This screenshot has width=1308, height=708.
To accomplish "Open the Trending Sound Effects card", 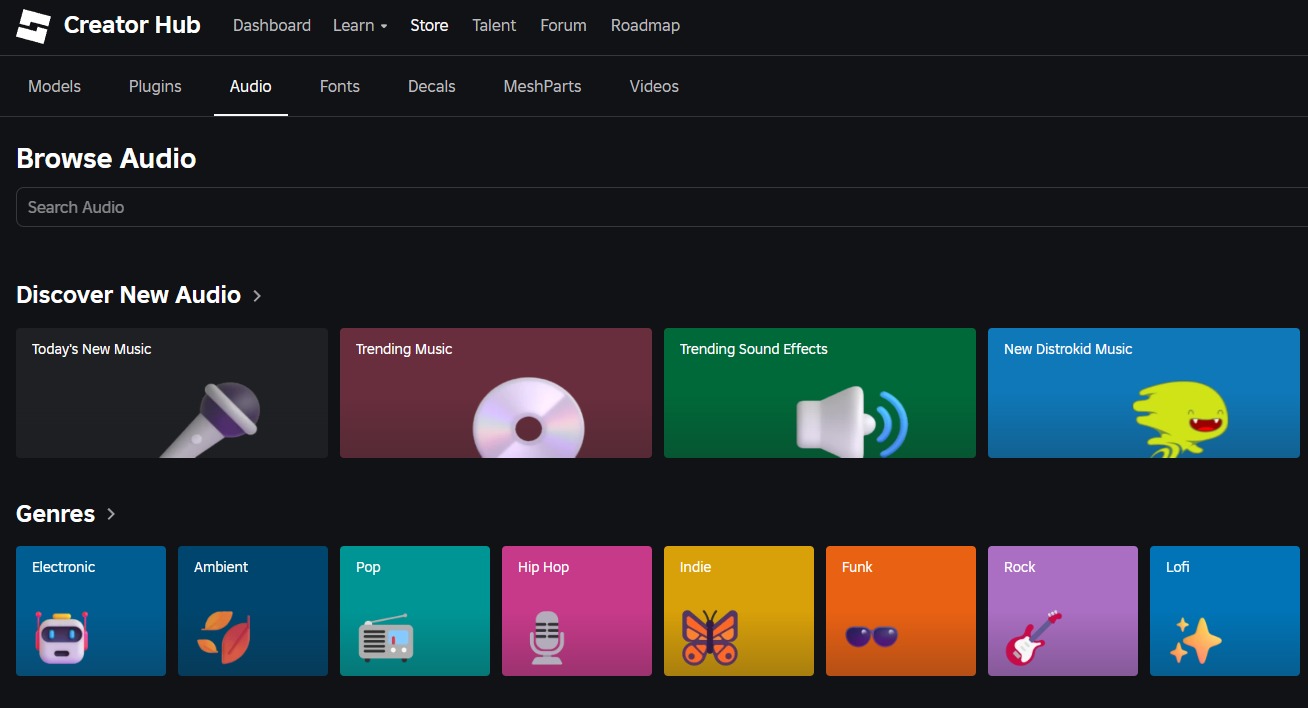I will pyautogui.click(x=819, y=393).
